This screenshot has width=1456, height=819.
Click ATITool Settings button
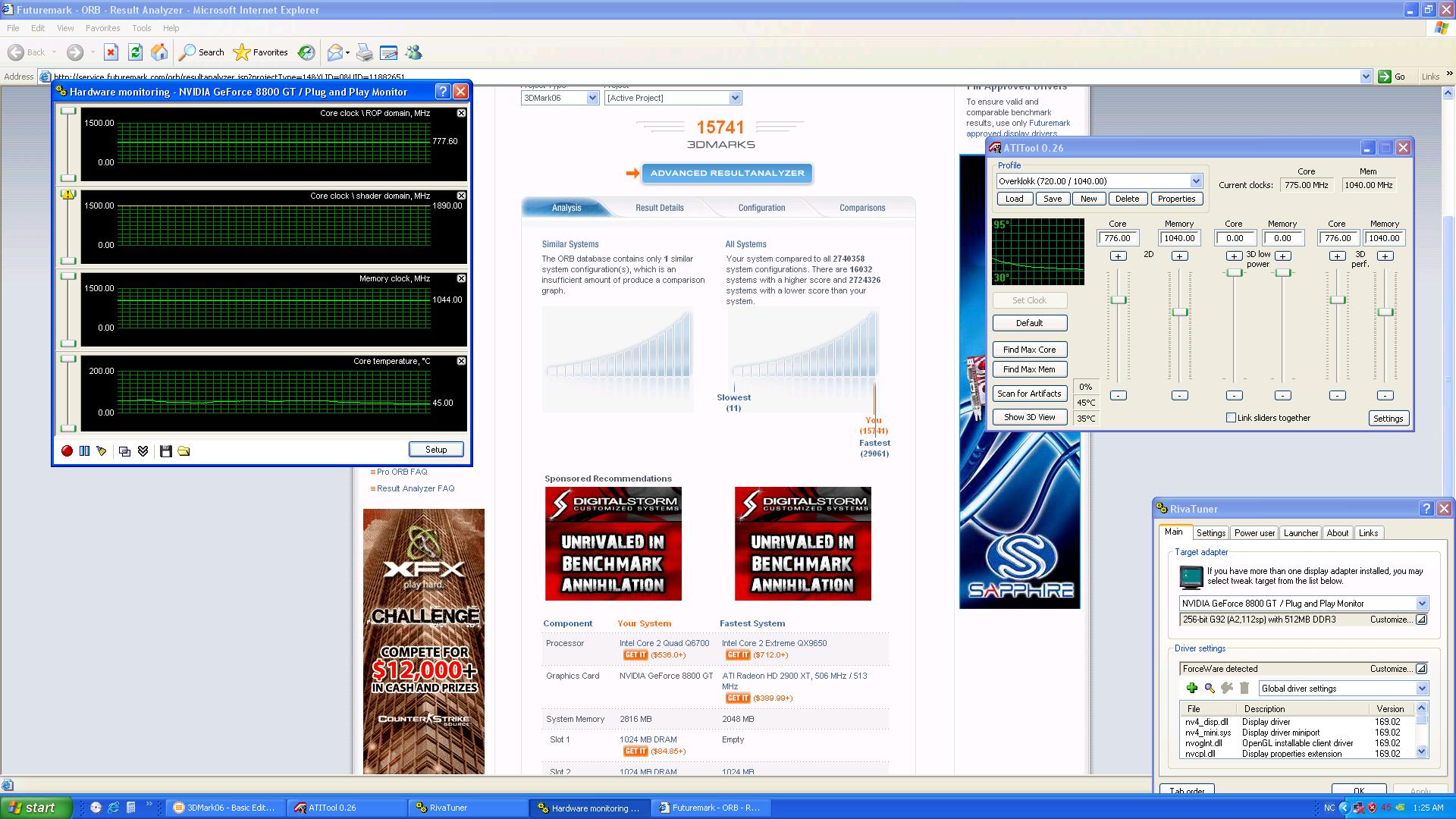pos(1388,419)
